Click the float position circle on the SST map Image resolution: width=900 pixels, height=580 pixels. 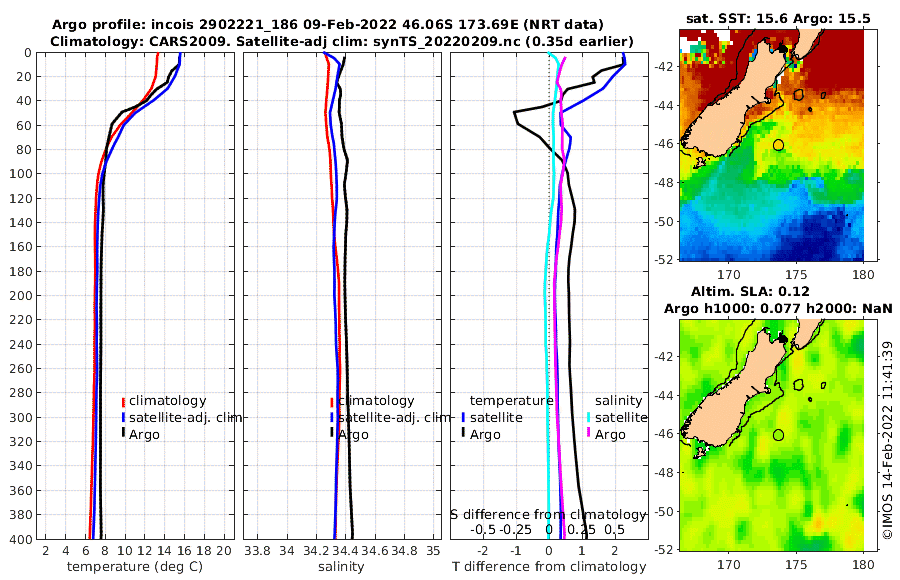point(778,145)
